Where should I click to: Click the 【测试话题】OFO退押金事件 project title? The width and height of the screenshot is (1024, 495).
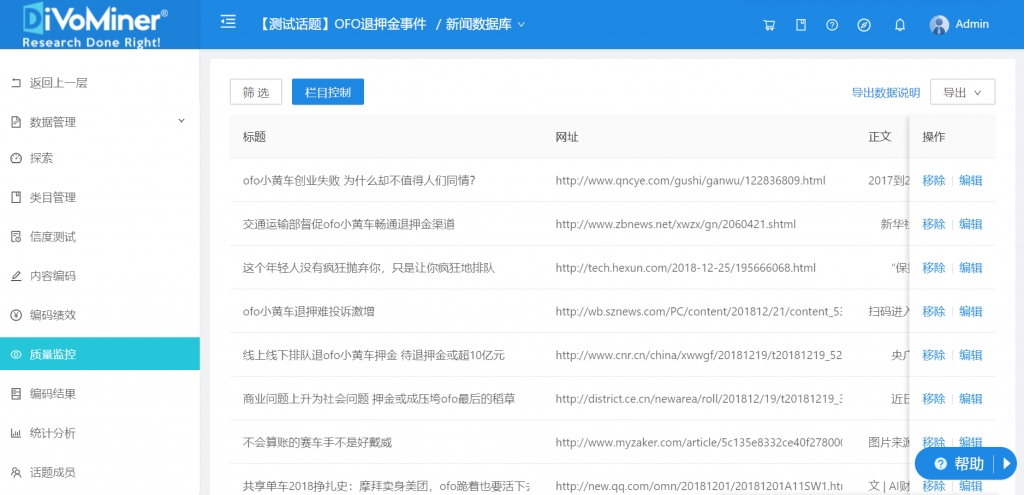(341, 24)
